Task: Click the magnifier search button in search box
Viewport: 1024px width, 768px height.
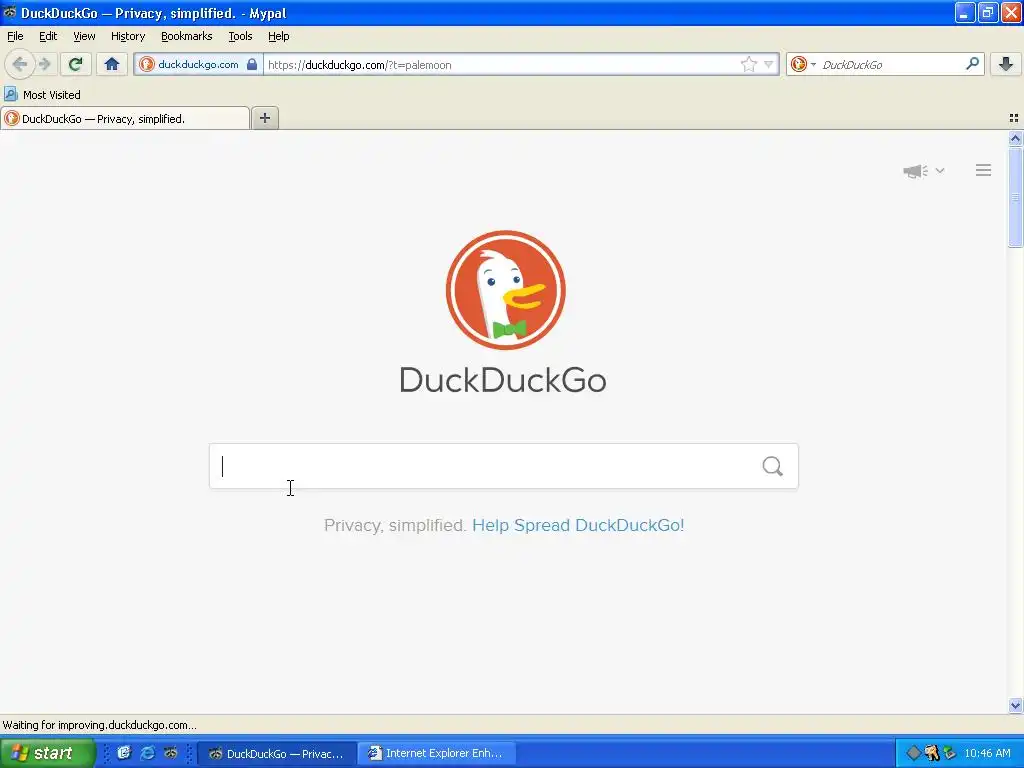Action: (x=773, y=466)
